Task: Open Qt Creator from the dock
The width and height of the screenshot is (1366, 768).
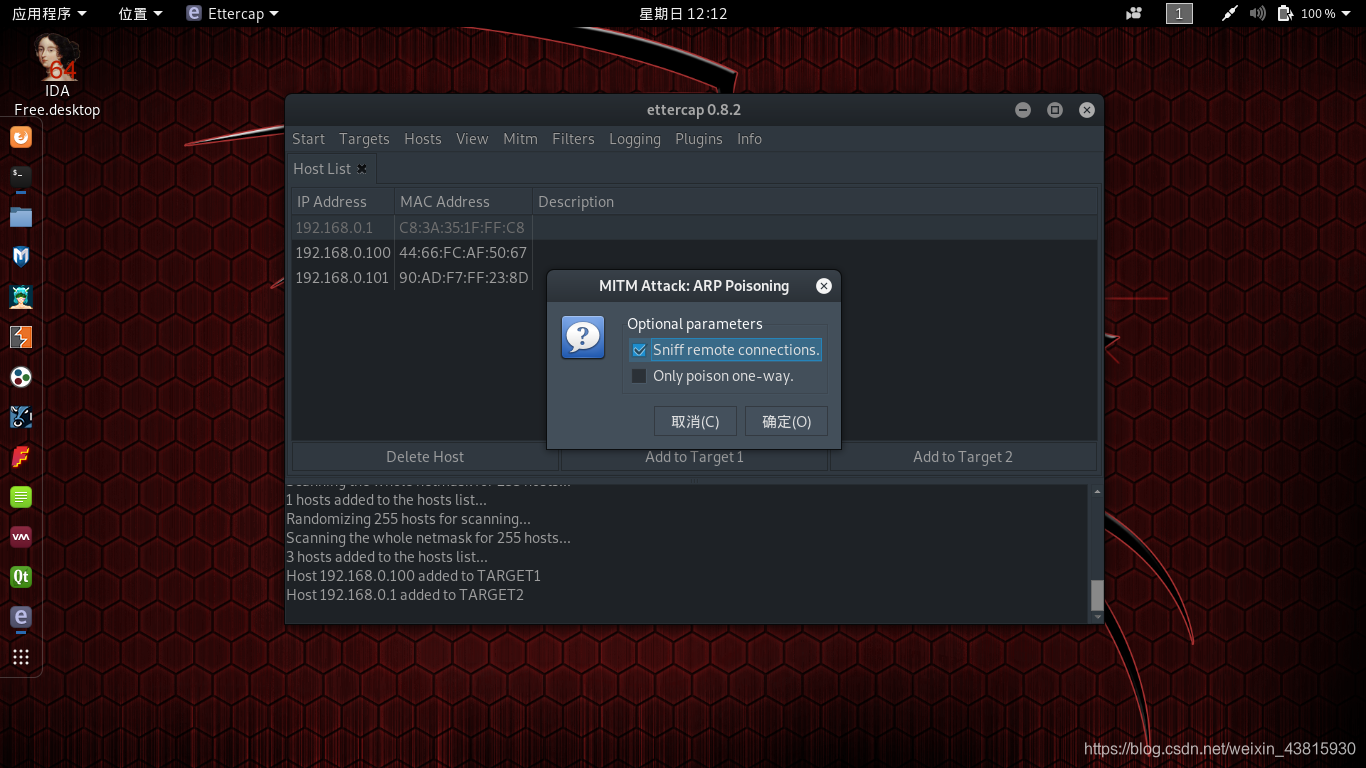Action: pos(21,577)
